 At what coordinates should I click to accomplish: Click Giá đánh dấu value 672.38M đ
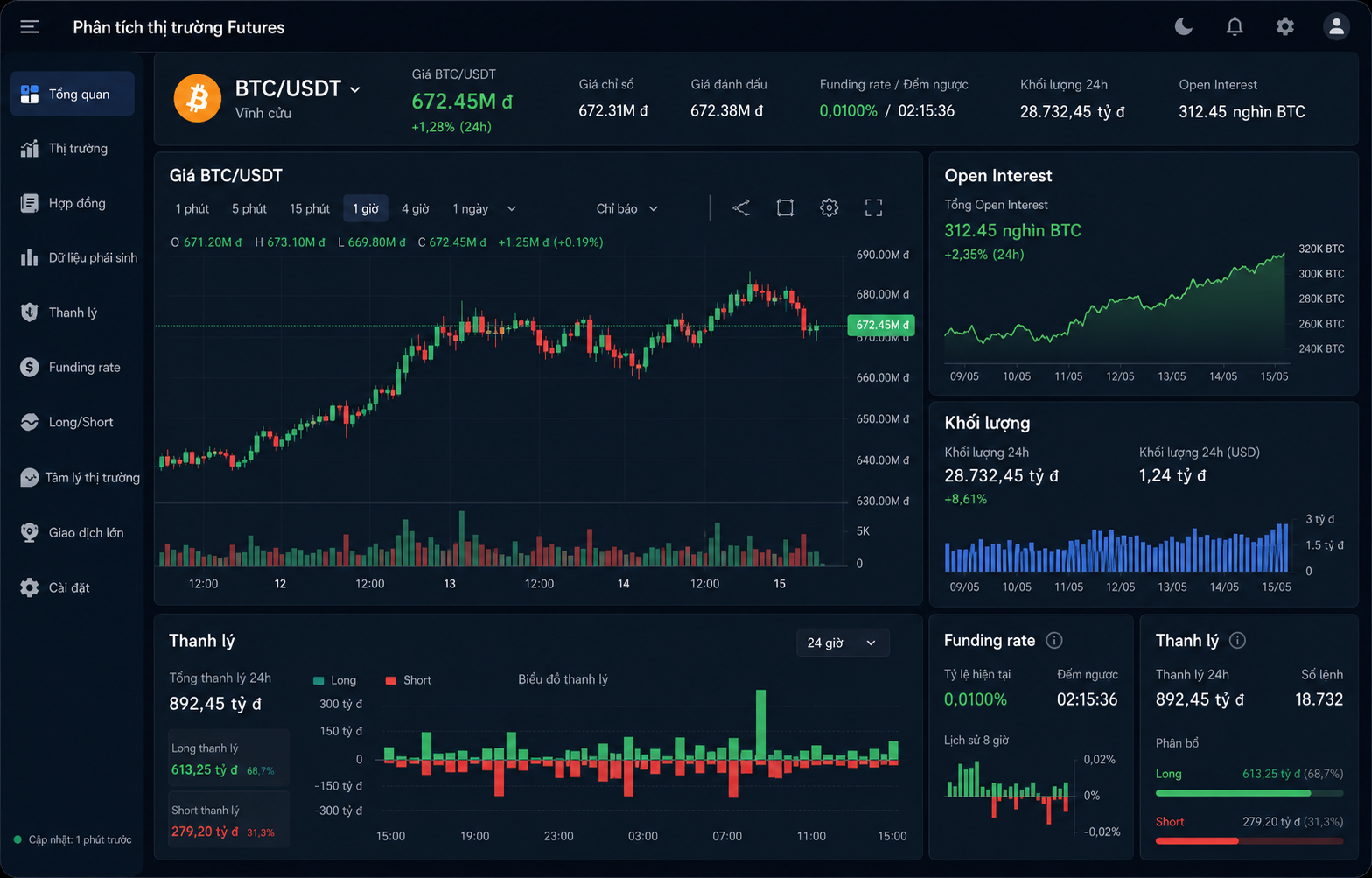726,111
